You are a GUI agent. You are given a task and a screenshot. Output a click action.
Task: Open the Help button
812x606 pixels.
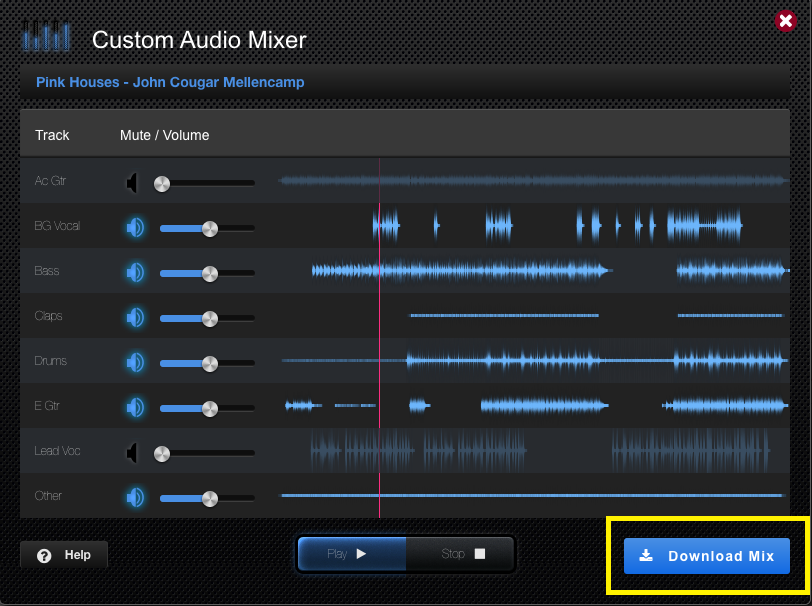(64, 555)
